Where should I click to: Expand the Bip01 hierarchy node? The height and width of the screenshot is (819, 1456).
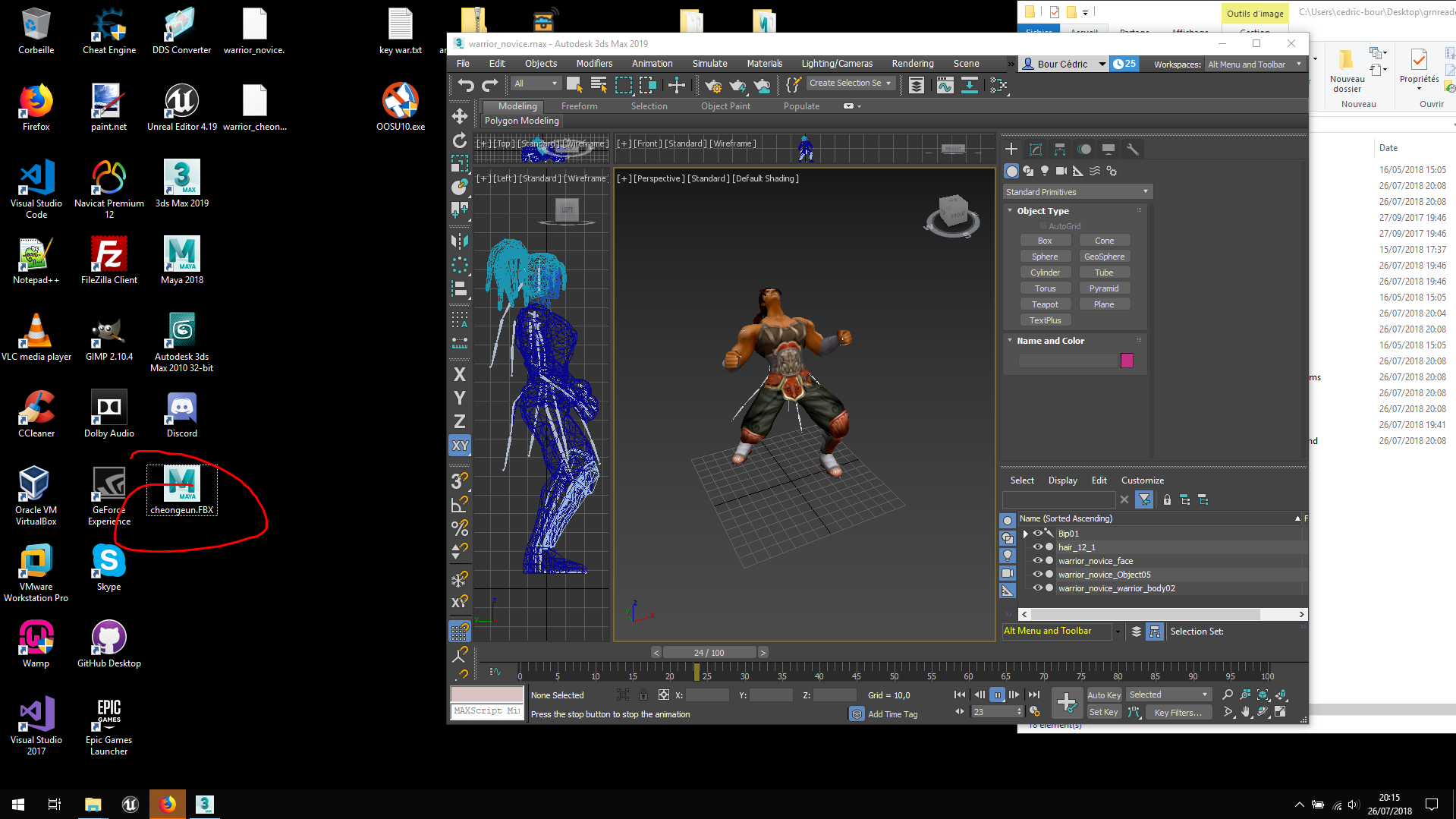1026,534
